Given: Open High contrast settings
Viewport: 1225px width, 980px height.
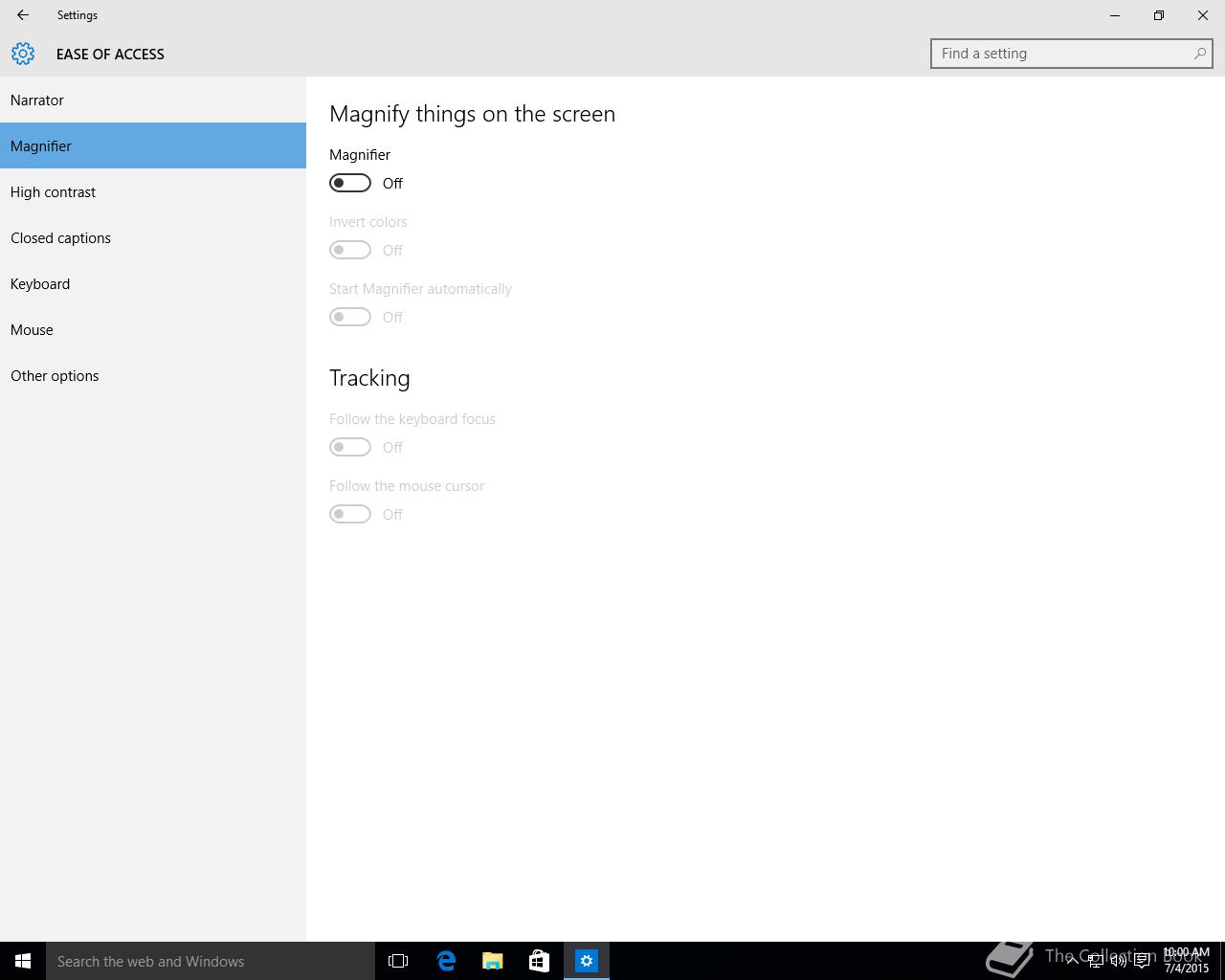Looking at the screenshot, I should click(x=153, y=191).
